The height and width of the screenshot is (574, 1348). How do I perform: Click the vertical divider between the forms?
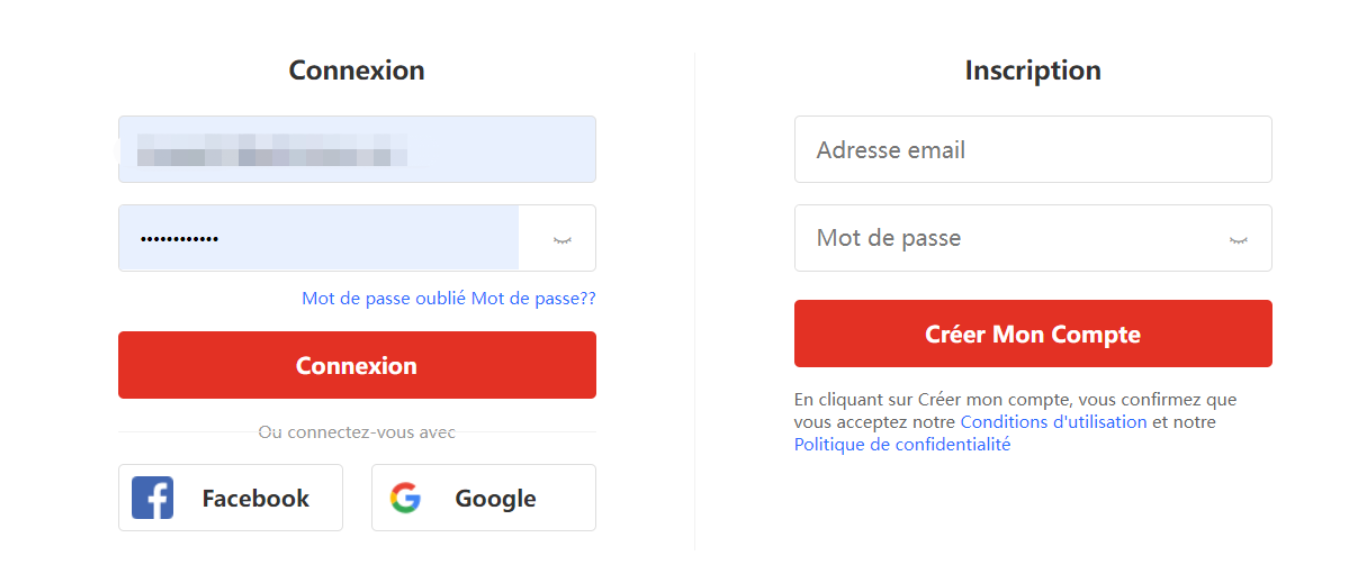(695, 300)
